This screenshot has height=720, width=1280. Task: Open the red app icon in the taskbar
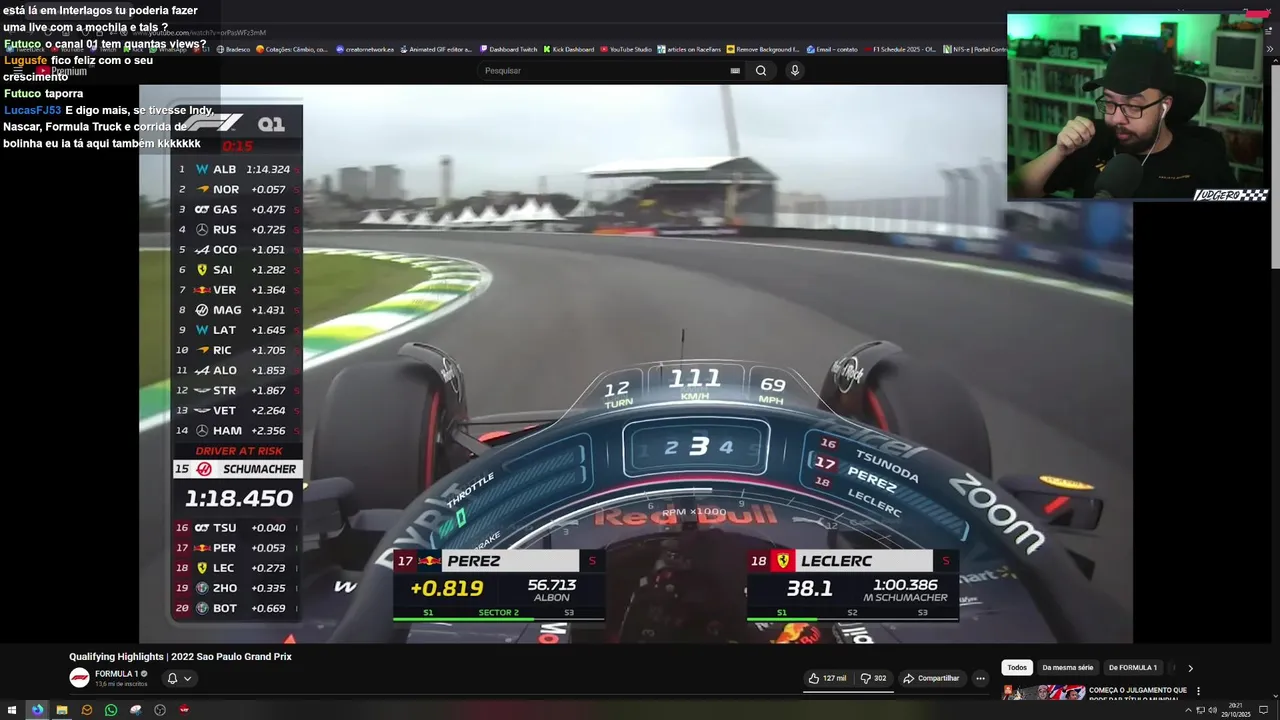(x=184, y=710)
